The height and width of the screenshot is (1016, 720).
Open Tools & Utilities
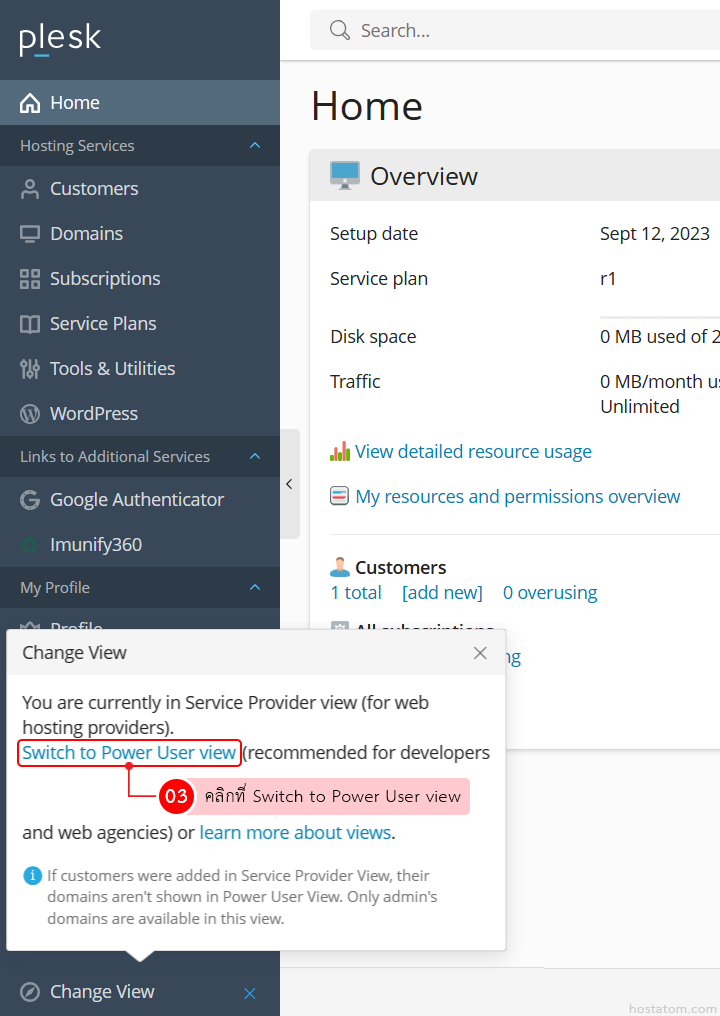[112, 369]
